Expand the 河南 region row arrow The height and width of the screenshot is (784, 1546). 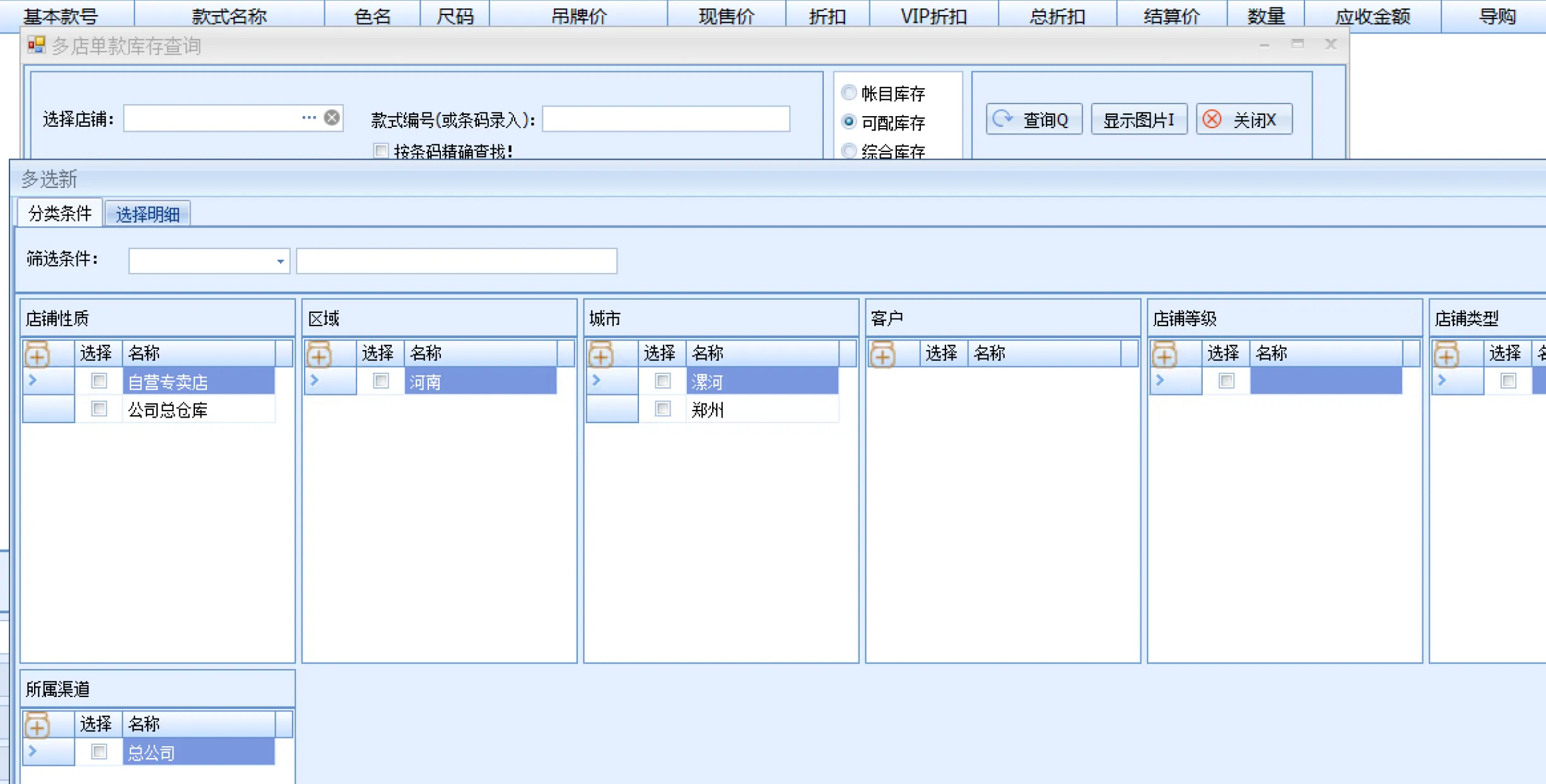click(x=315, y=380)
